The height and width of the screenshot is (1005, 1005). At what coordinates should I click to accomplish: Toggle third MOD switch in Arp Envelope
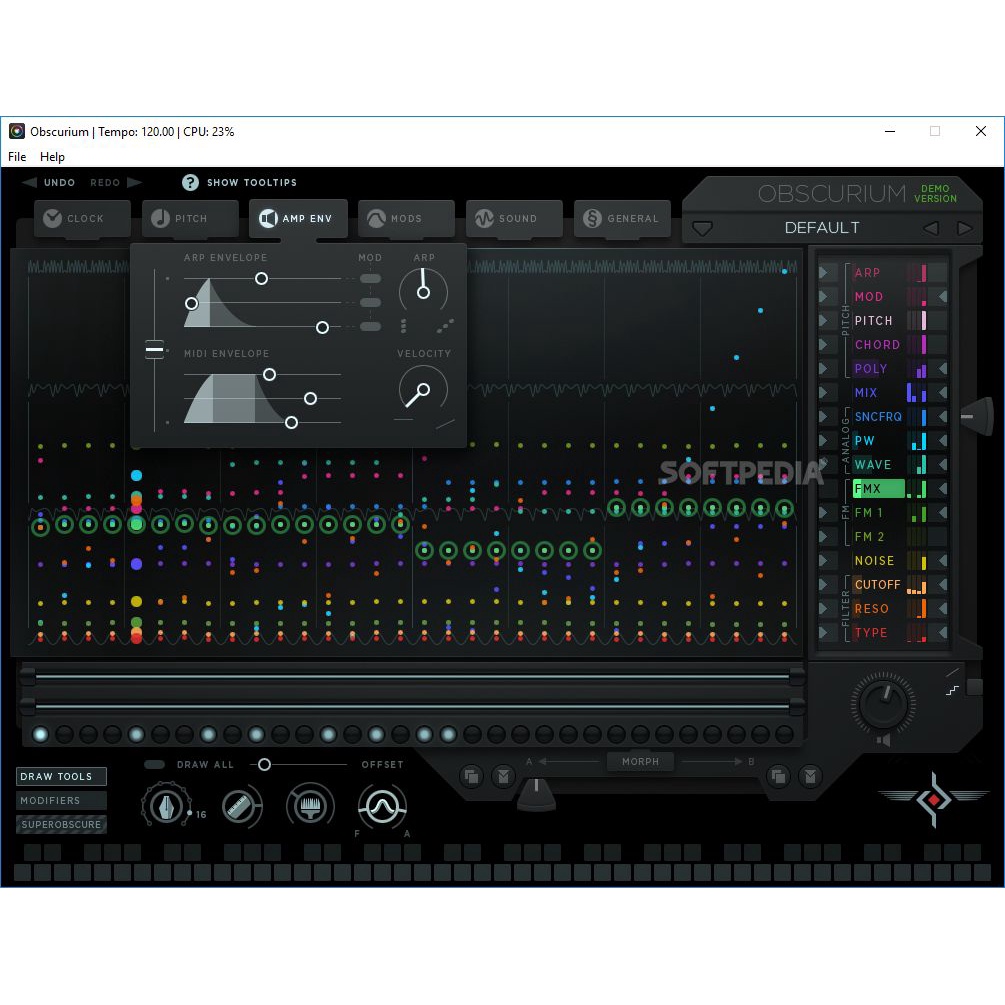370,327
